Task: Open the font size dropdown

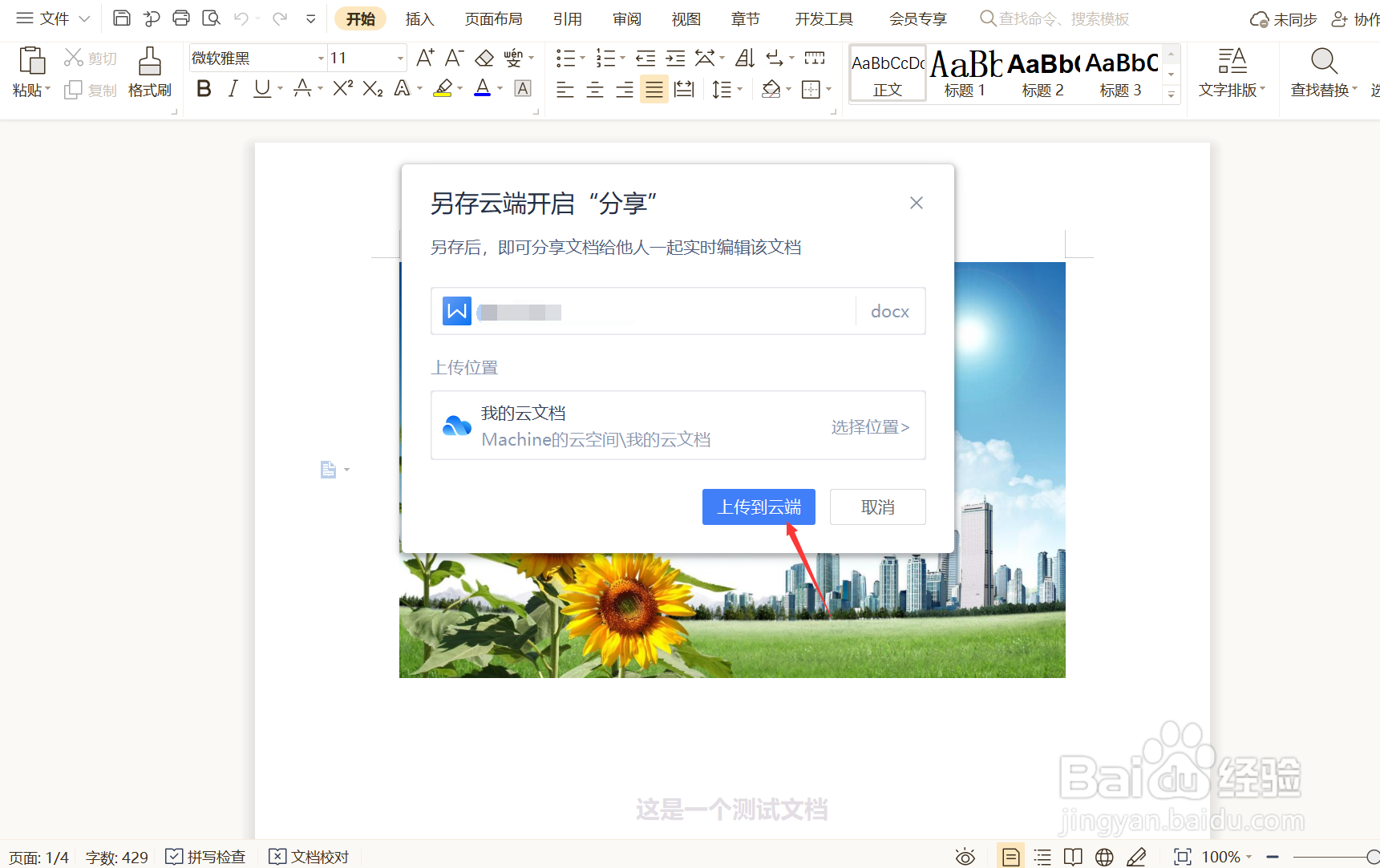Action: pos(400,58)
